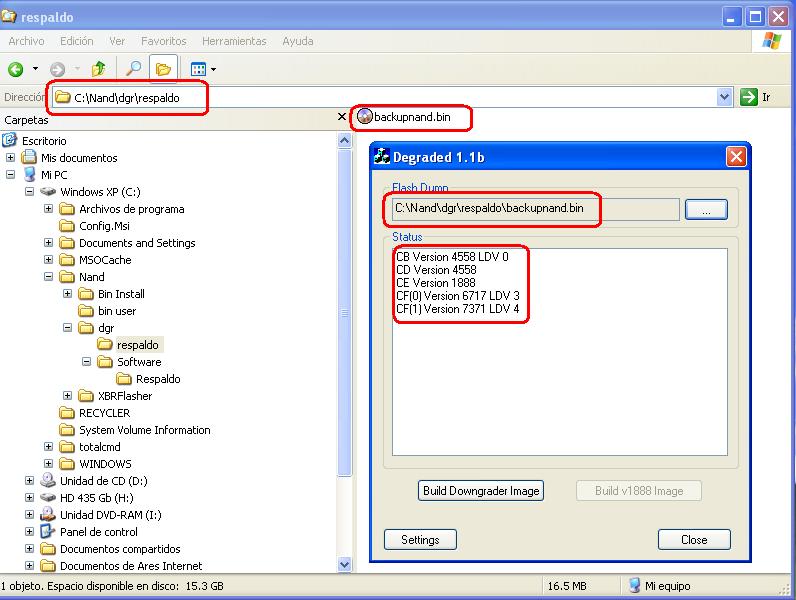The height and width of the screenshot is (600, 796).
Task: Open the Back history dropdown arrow
Action: (x=35, y=69)
